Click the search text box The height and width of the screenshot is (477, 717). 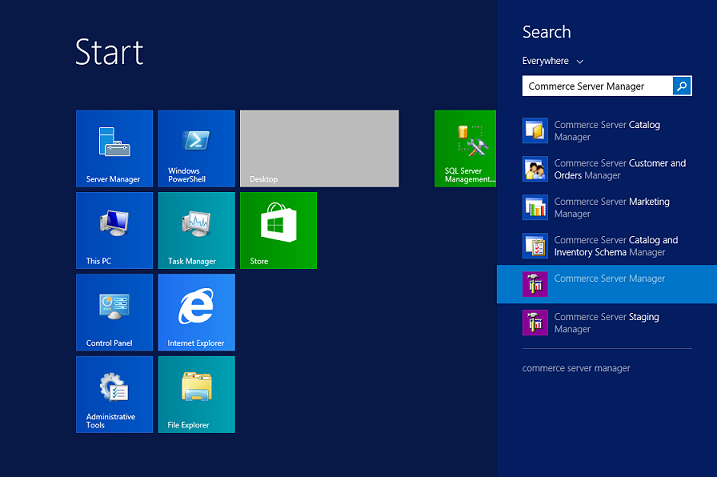[597, 86]
